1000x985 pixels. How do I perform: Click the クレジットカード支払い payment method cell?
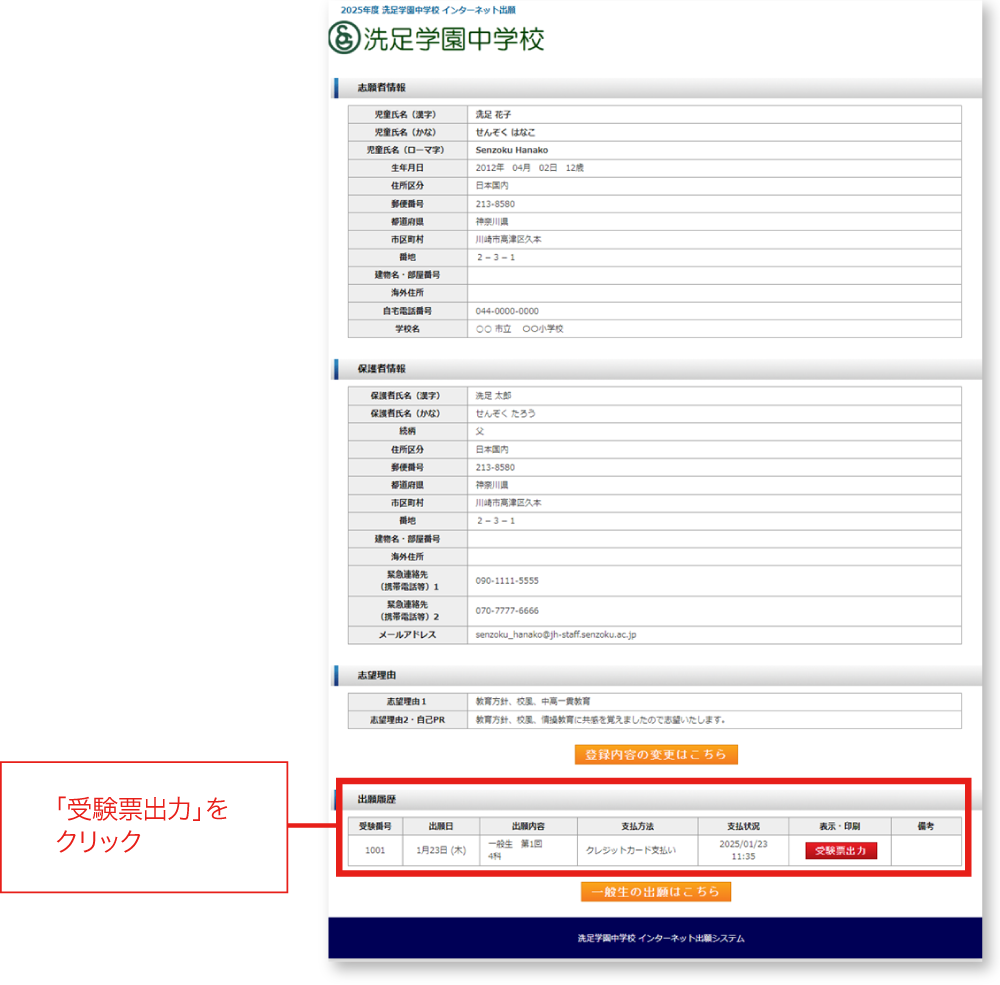pyautogui.click(x=631, y=850)
